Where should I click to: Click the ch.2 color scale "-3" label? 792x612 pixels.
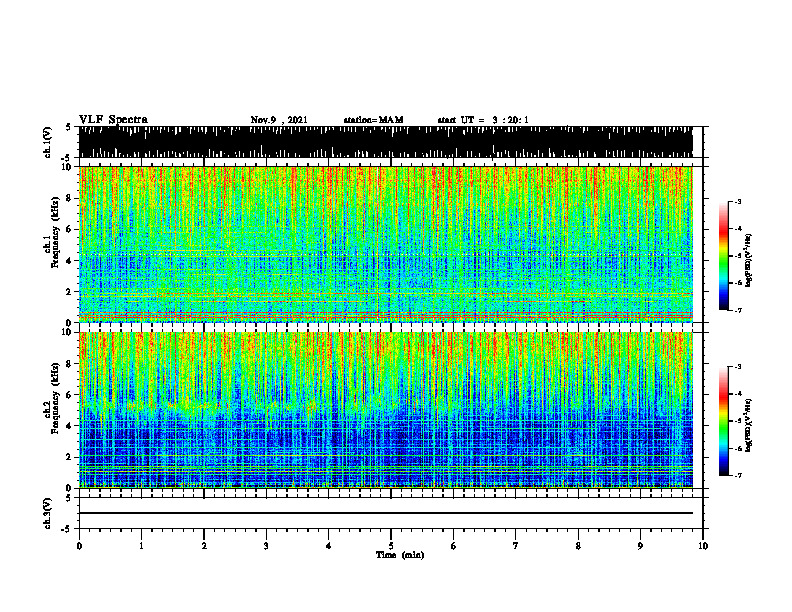click(x=738, y=367)
